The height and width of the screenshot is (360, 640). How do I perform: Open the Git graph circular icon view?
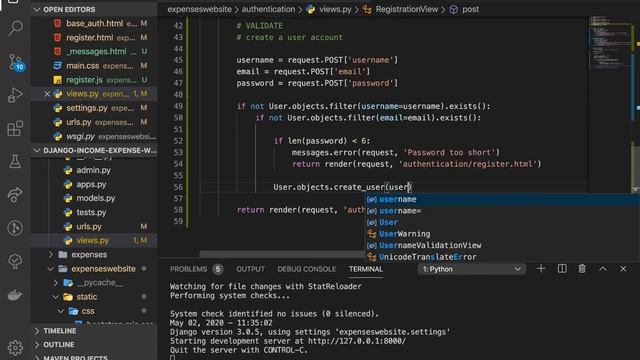point(15,228)
